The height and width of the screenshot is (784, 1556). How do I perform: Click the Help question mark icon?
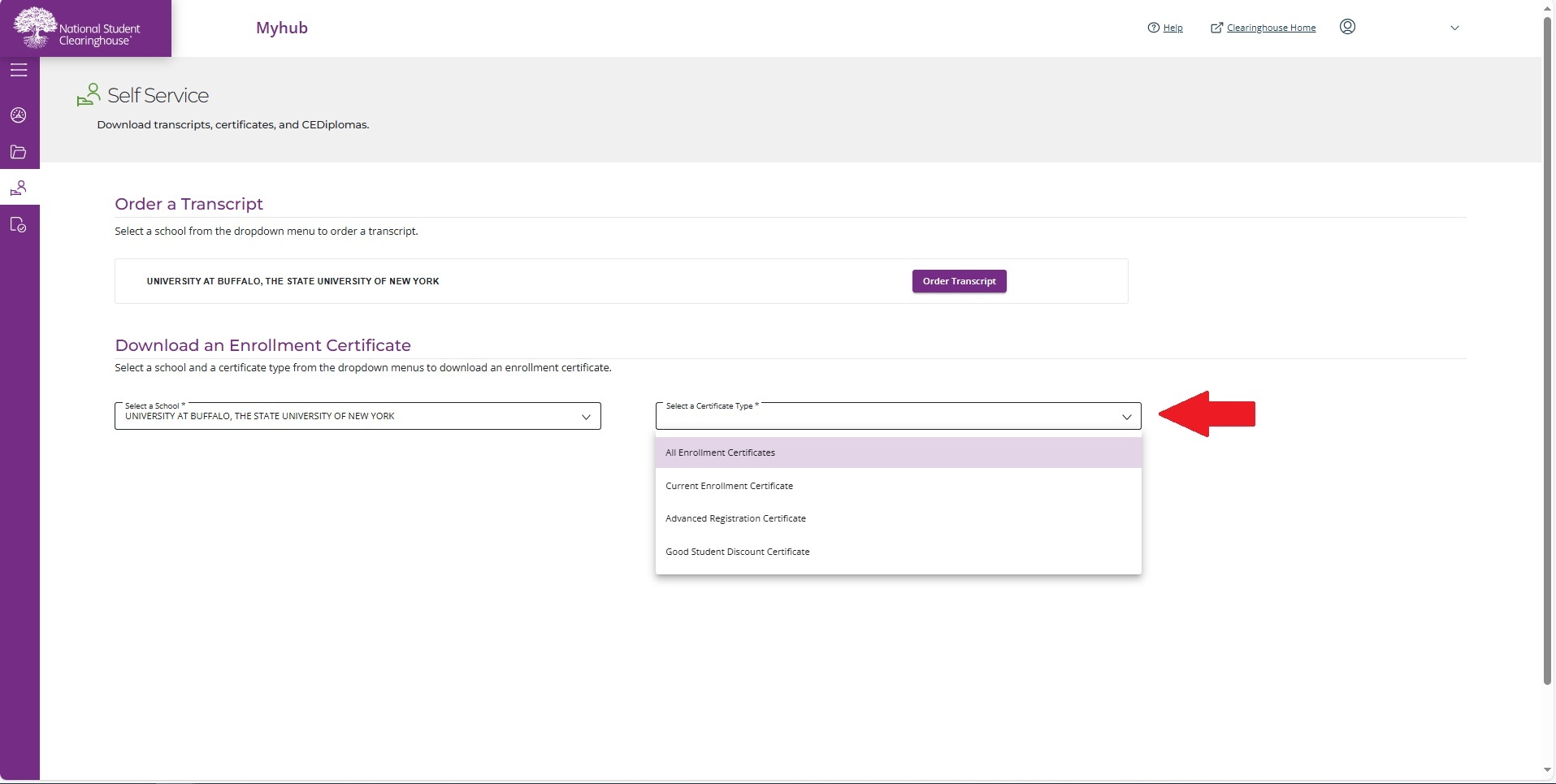[1153, 28]
